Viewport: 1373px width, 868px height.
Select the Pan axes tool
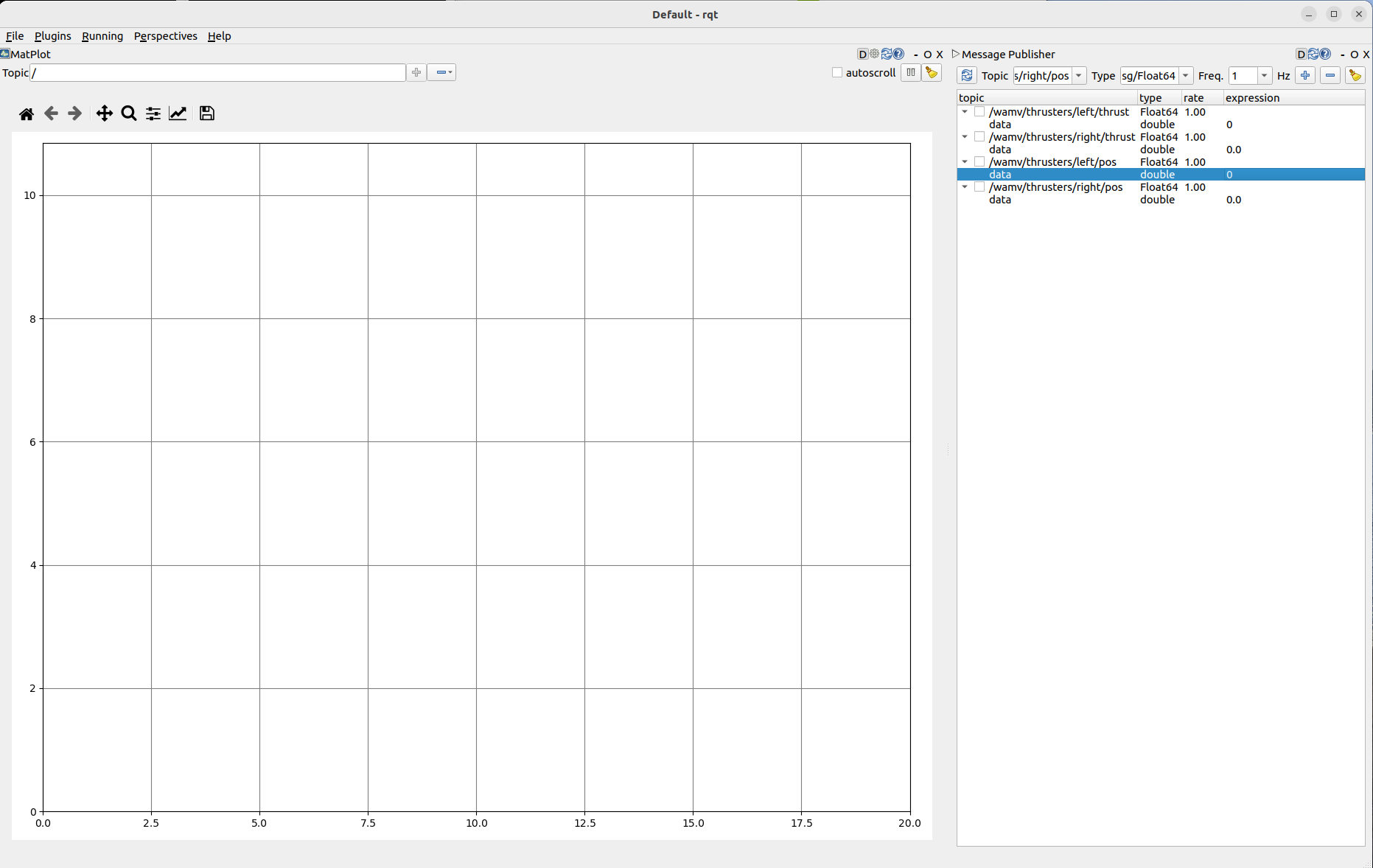pos(105,113)
